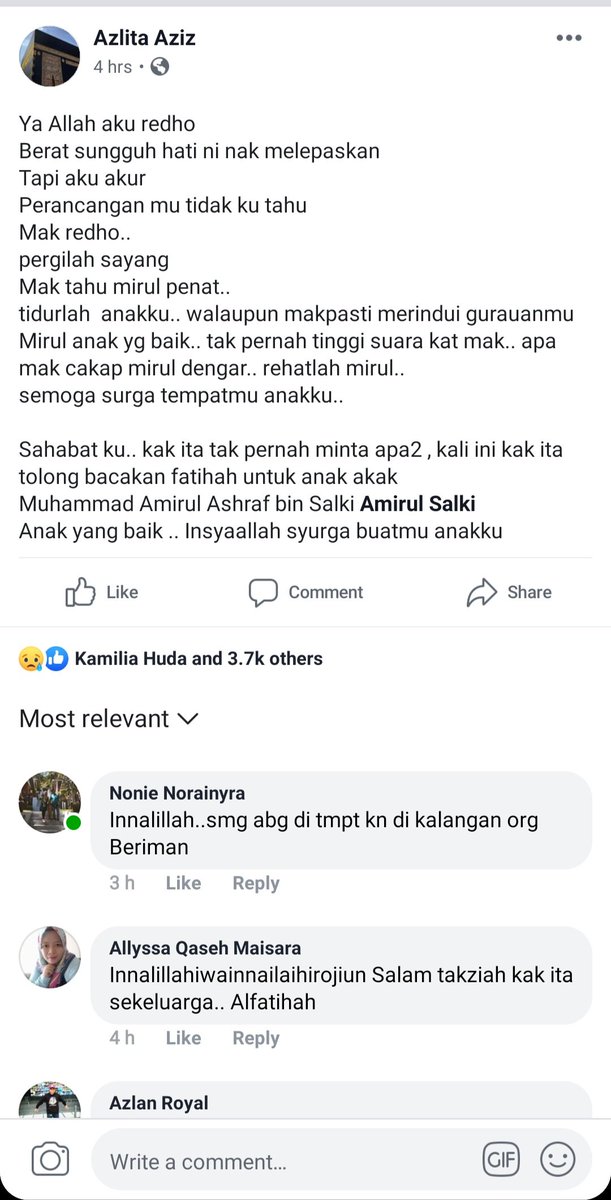The width and height of the screenshot is (611, 1200).
Task: Open the three-dot post options menu
Action: click(568, 39)
